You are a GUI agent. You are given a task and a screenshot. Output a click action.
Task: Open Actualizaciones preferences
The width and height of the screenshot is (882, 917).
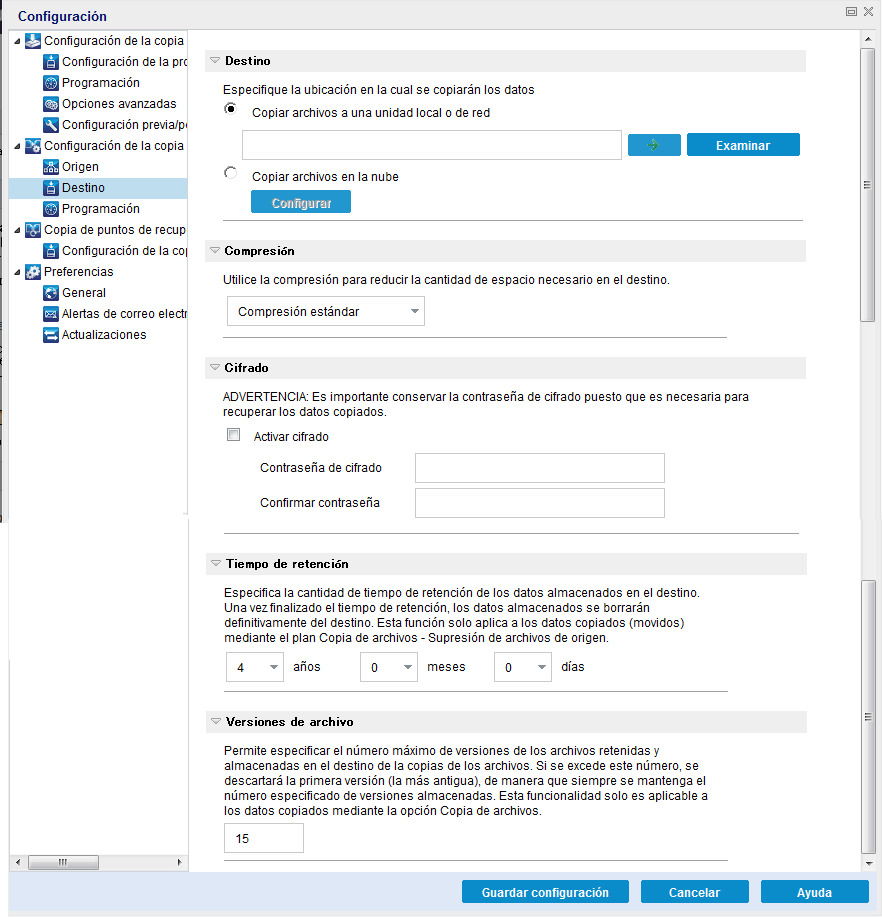click(x=104, y=336)
